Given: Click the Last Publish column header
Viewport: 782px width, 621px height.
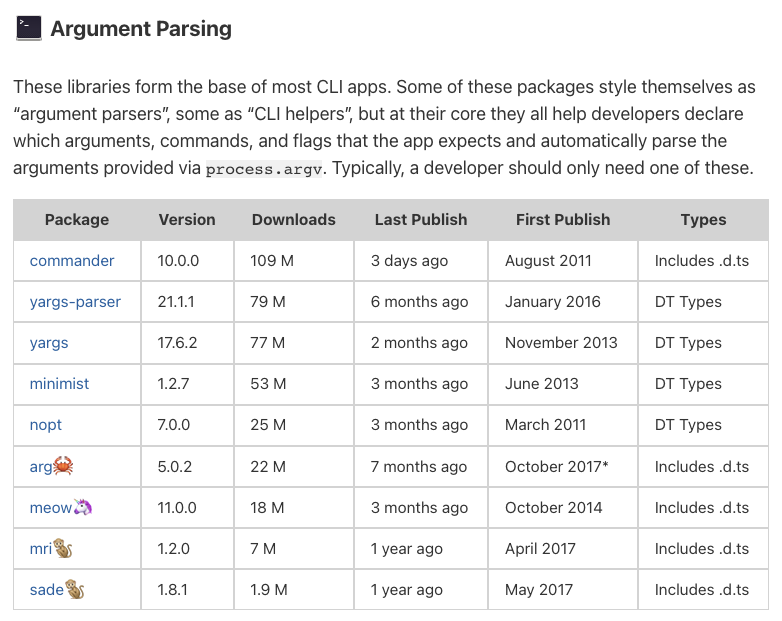Looking at the screenshot, I should click(421, 219).
